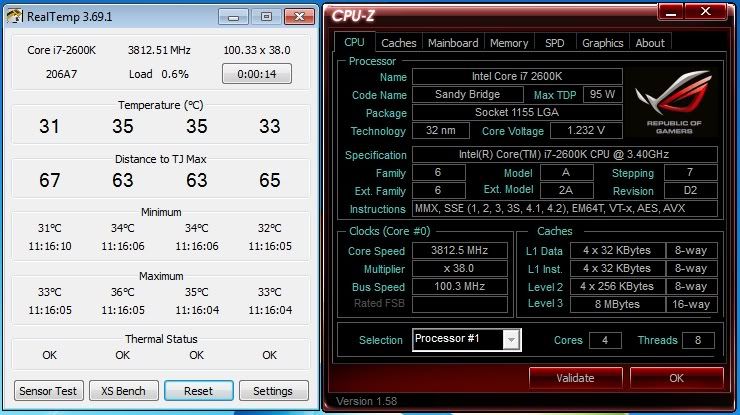
Task: Go to the SPD tab
Action: (554, 43)
